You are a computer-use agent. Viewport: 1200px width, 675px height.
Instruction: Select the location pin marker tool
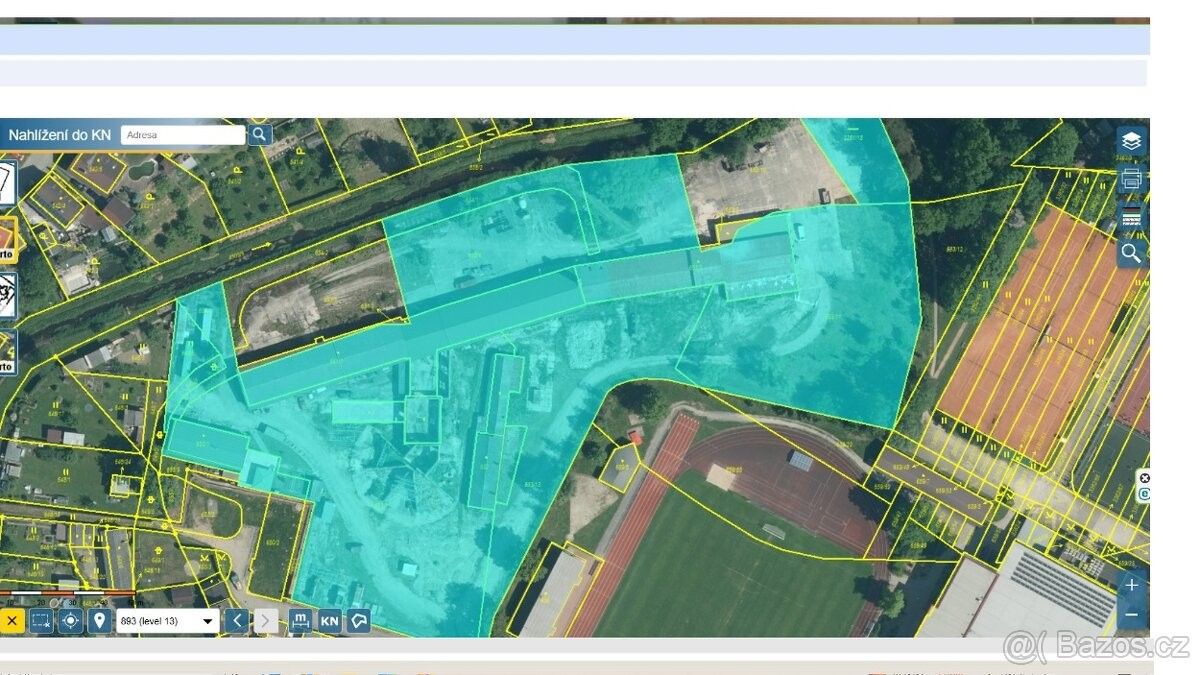click(x=99, y=621)
